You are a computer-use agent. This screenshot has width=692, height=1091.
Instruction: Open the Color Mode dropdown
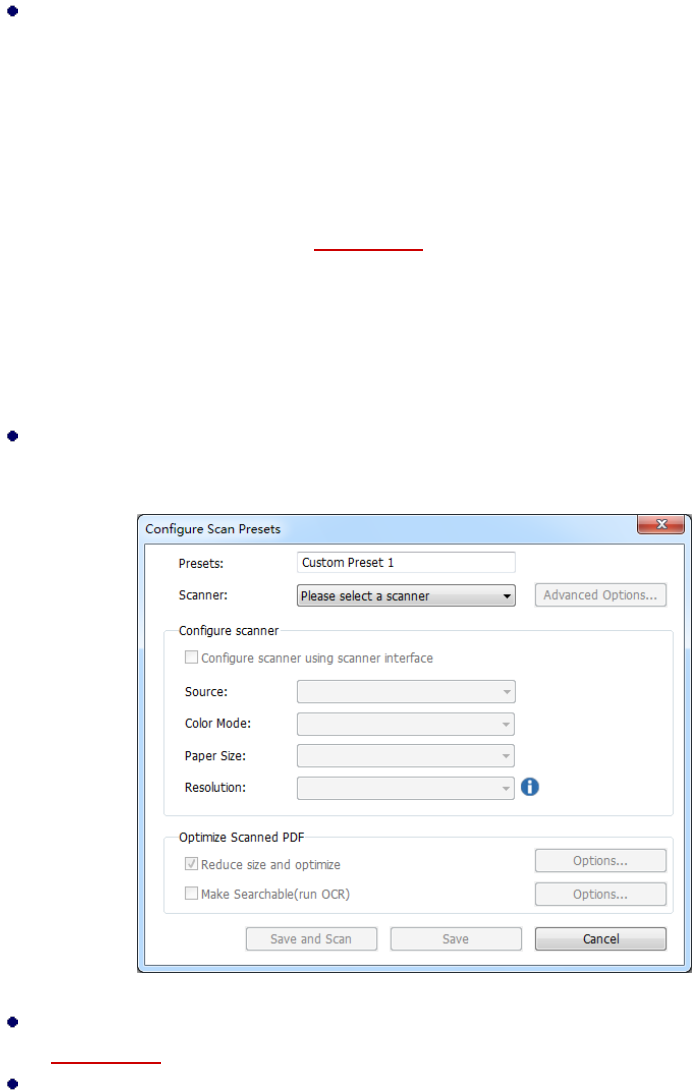406,724
